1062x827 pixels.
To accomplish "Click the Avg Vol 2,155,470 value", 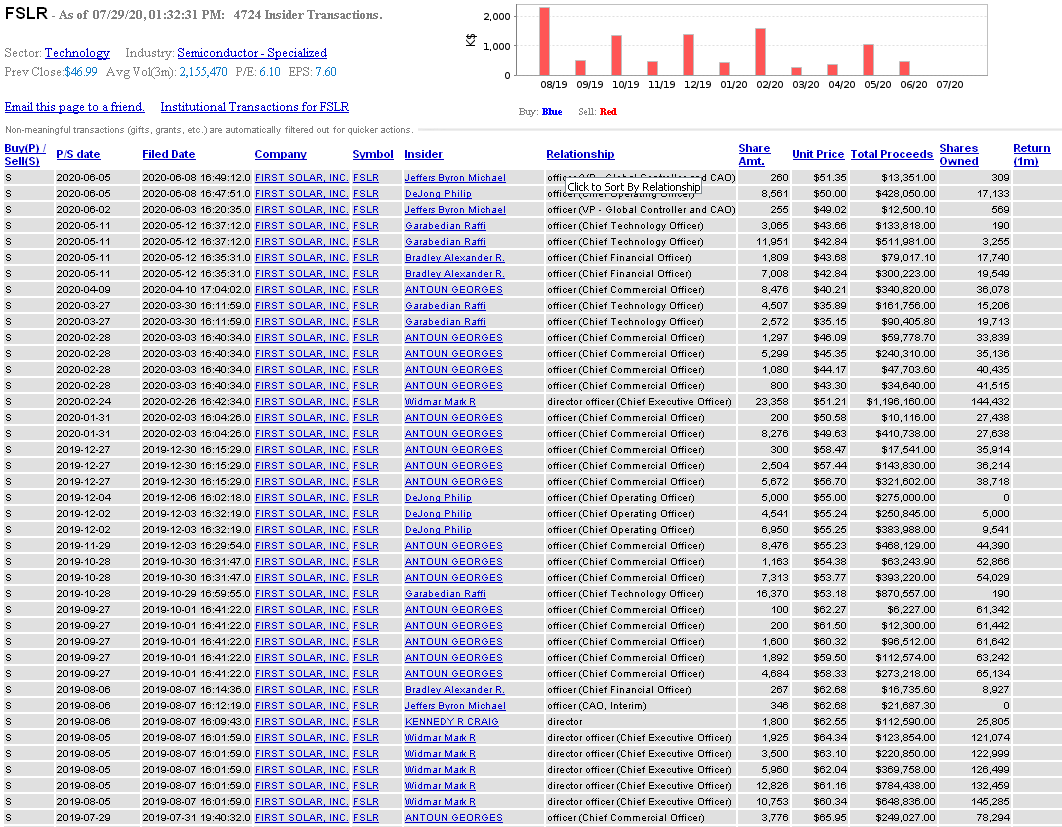I will [203, 72].
